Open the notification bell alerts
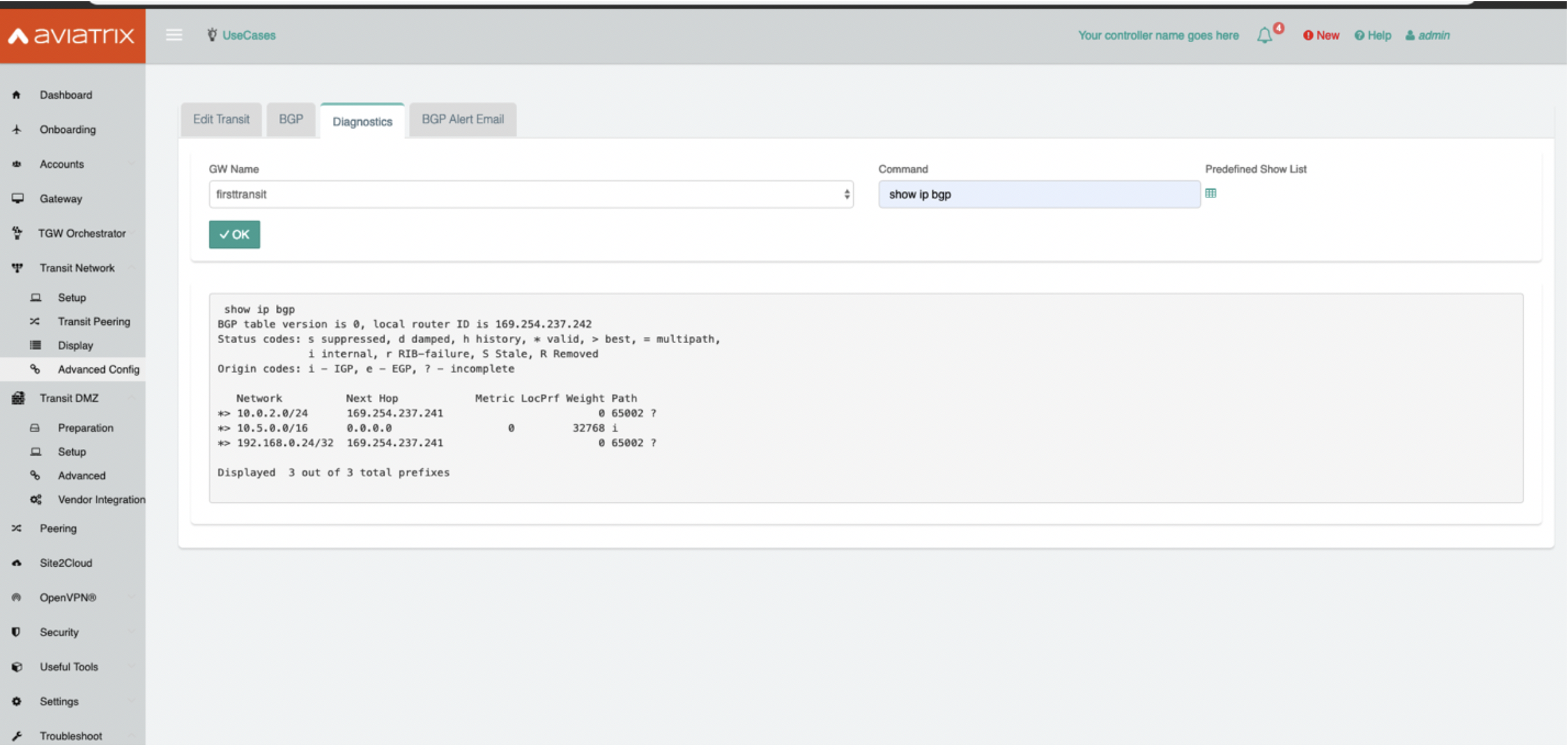This screenshot has width=1568, height=750. pyautogui.click(x=1264, y=35)
